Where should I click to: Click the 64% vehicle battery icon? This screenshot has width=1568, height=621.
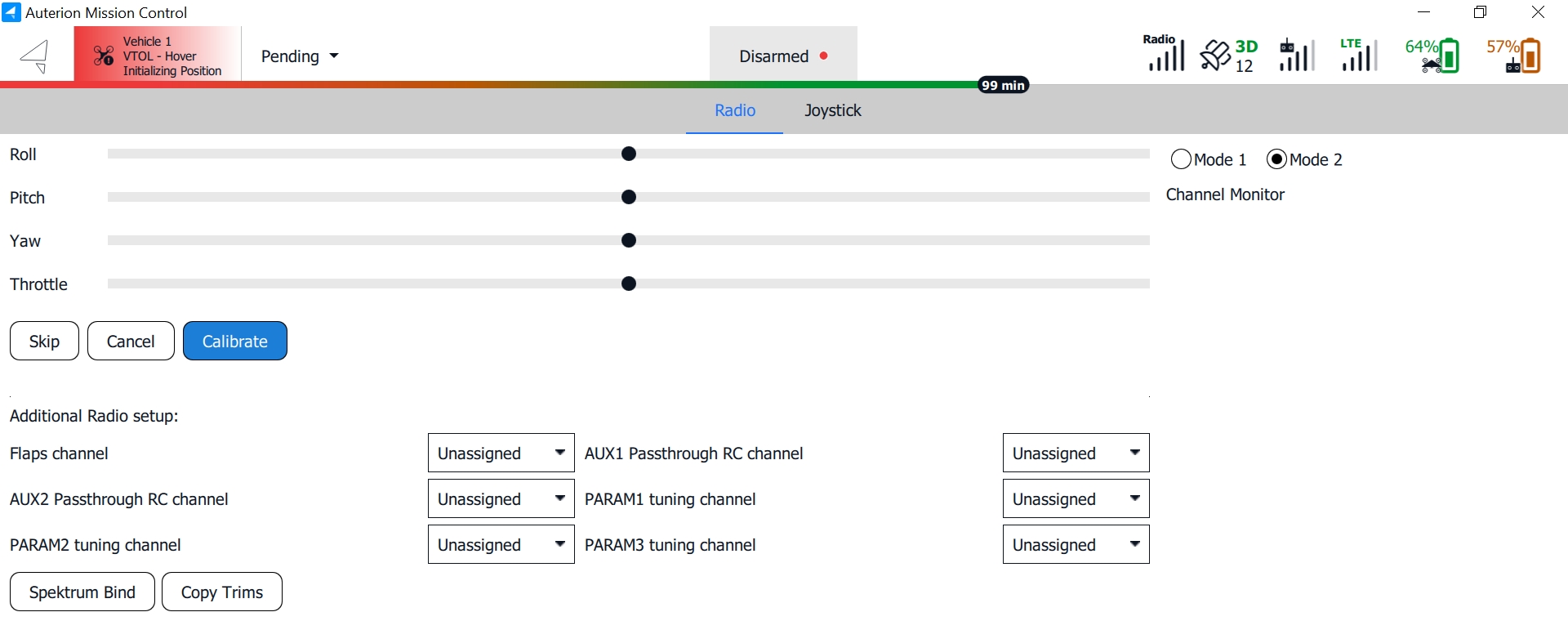tap(1433, 56)
